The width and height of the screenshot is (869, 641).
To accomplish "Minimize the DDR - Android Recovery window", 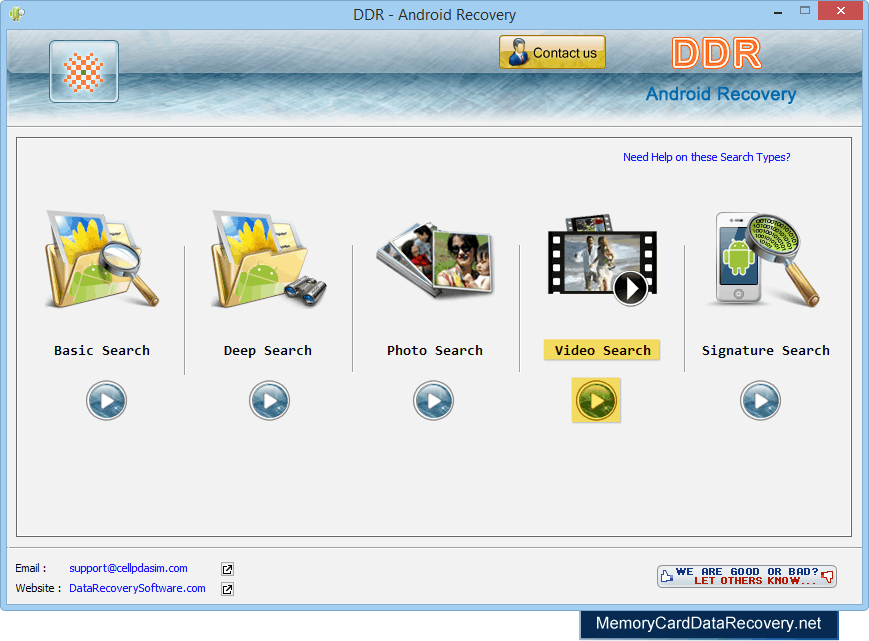I will pyautogui.click(x=778, y=12).
